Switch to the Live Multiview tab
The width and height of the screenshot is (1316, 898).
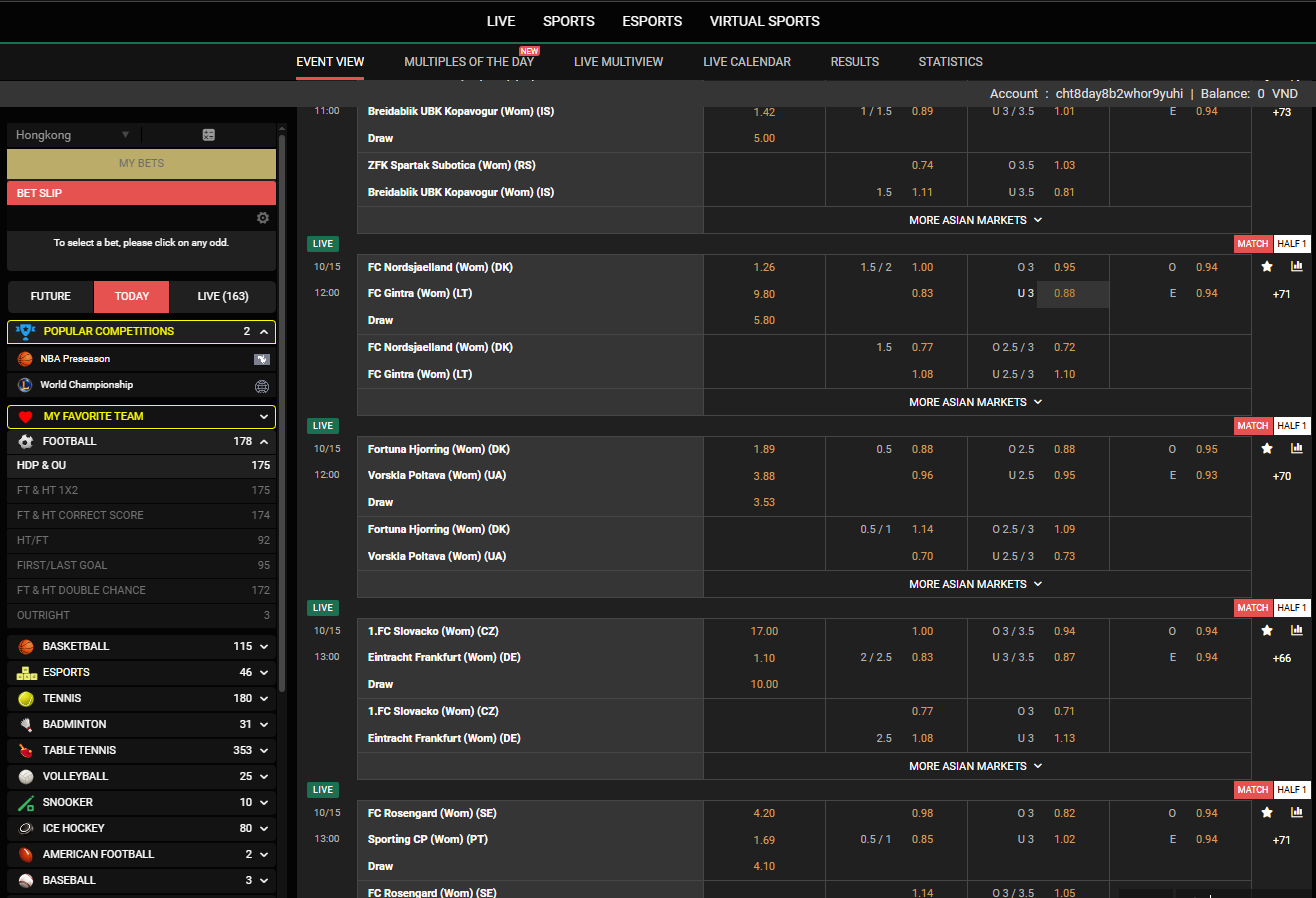pyautogui.click(x=618, y=62)
